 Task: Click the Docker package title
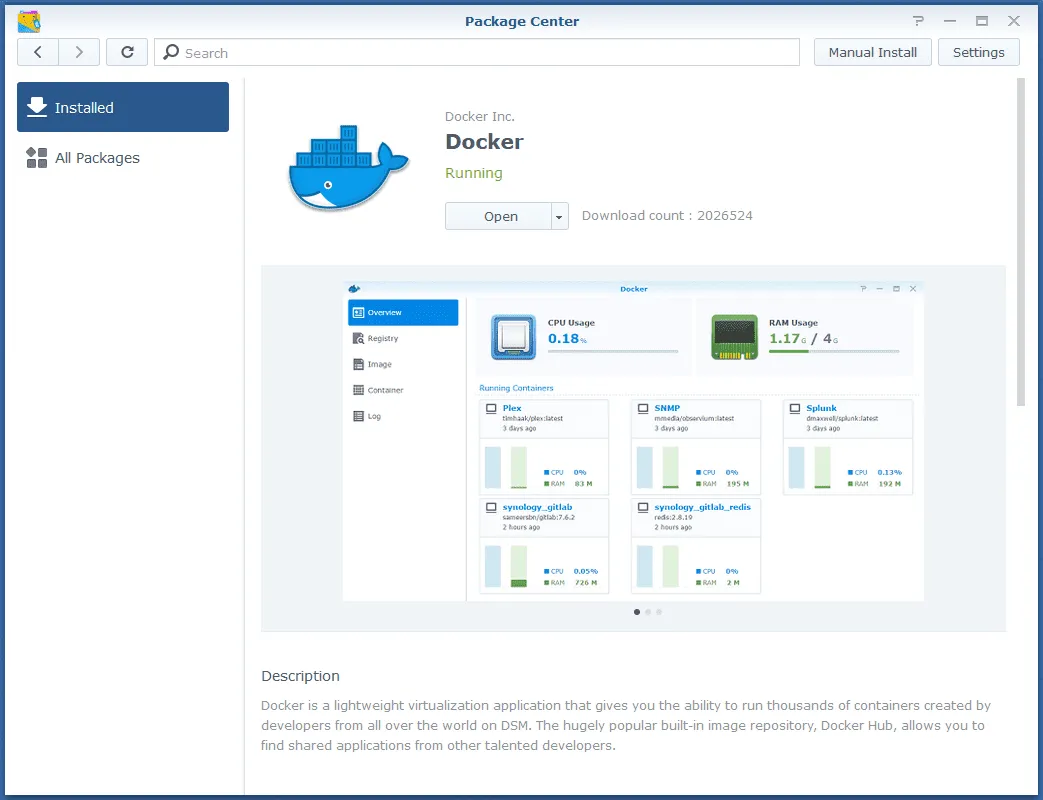484,142
